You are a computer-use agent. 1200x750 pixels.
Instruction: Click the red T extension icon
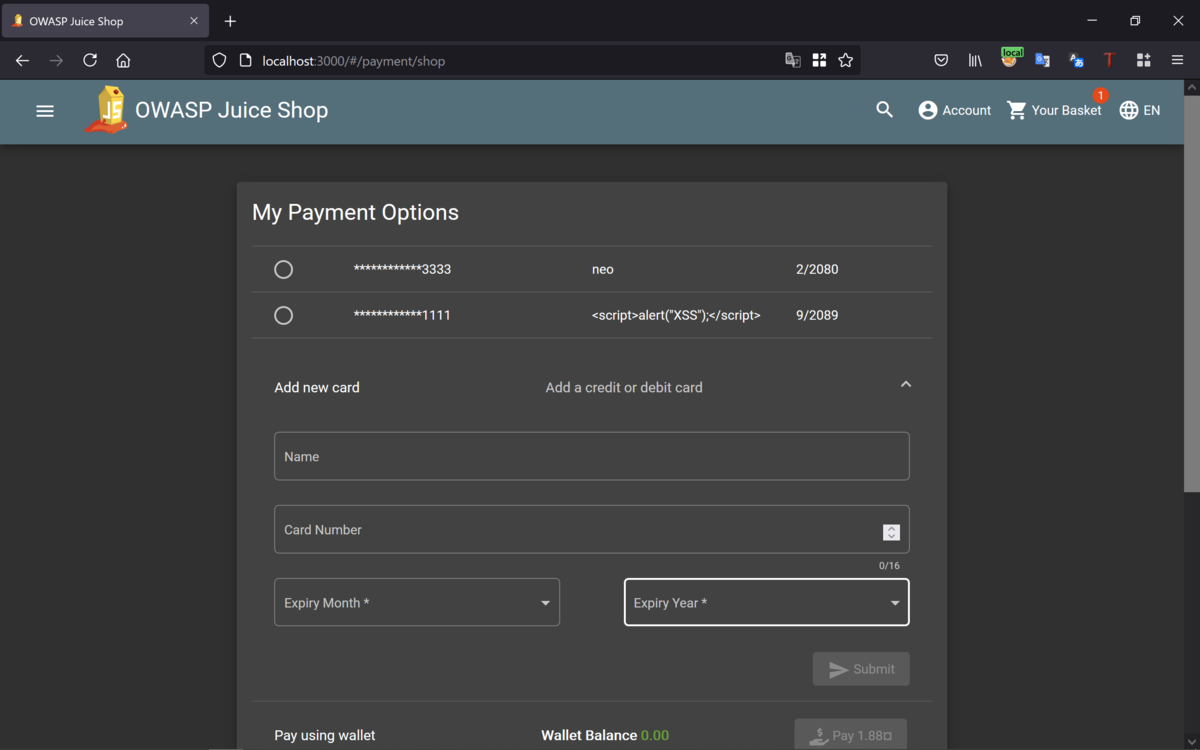(x=1109, y=60)
